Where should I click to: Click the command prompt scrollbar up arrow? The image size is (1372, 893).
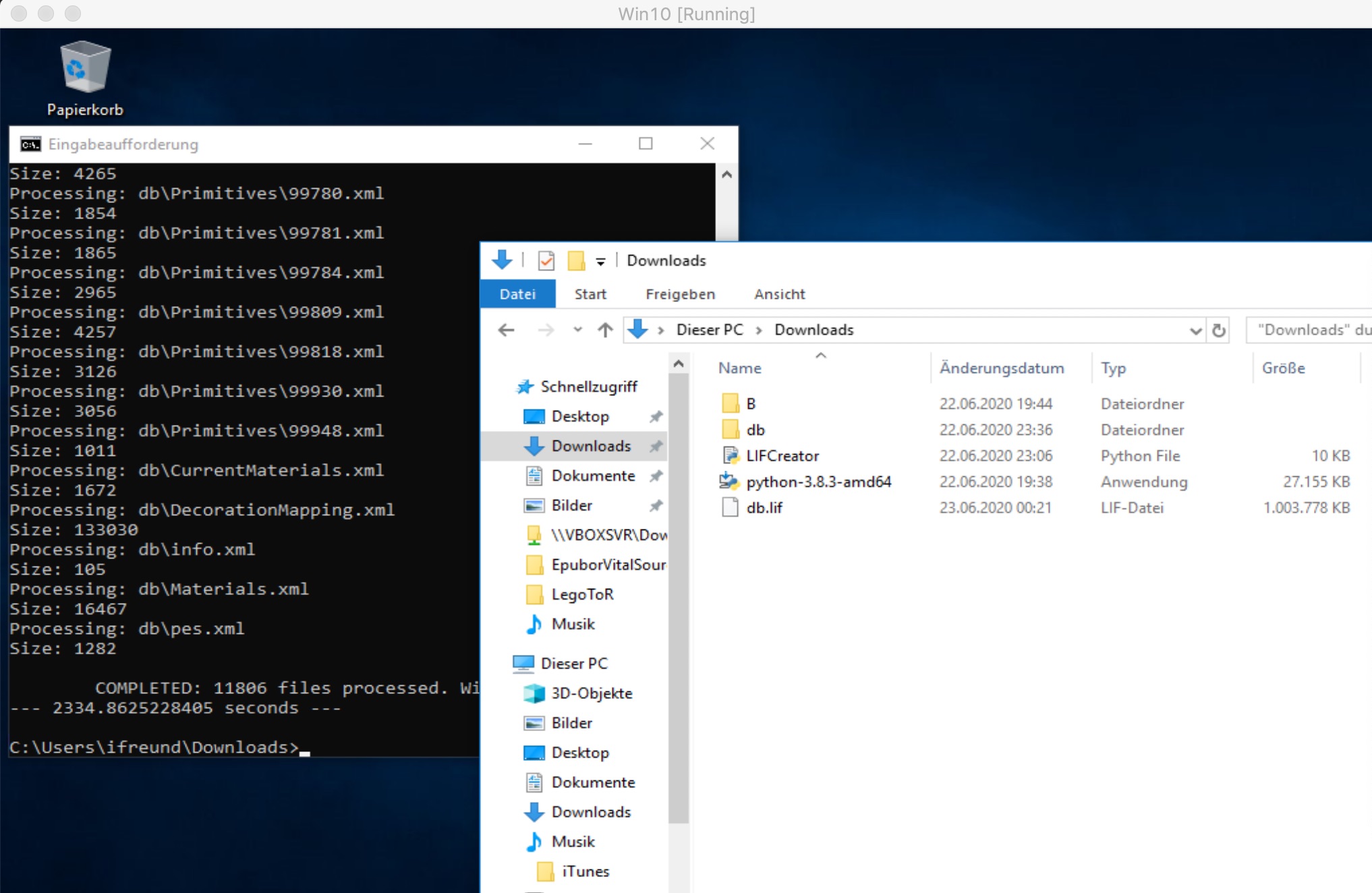coord(726,175)
